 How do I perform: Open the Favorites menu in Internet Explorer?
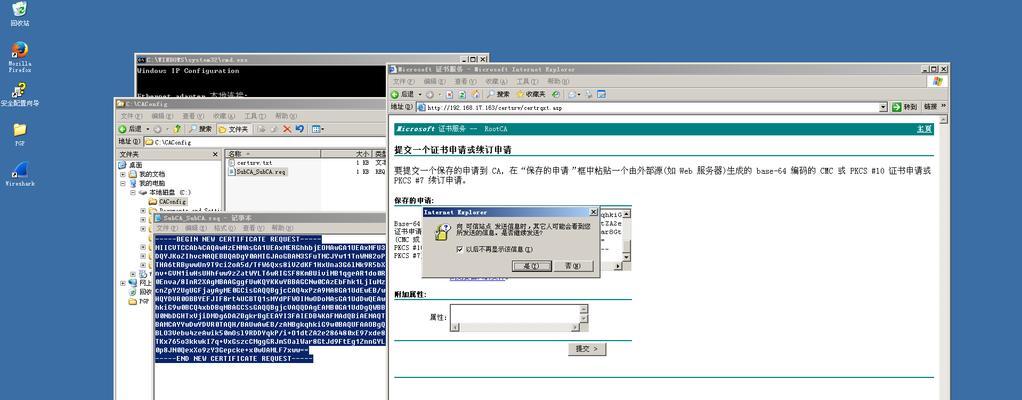pyautogui.click(x=497, y=81)
